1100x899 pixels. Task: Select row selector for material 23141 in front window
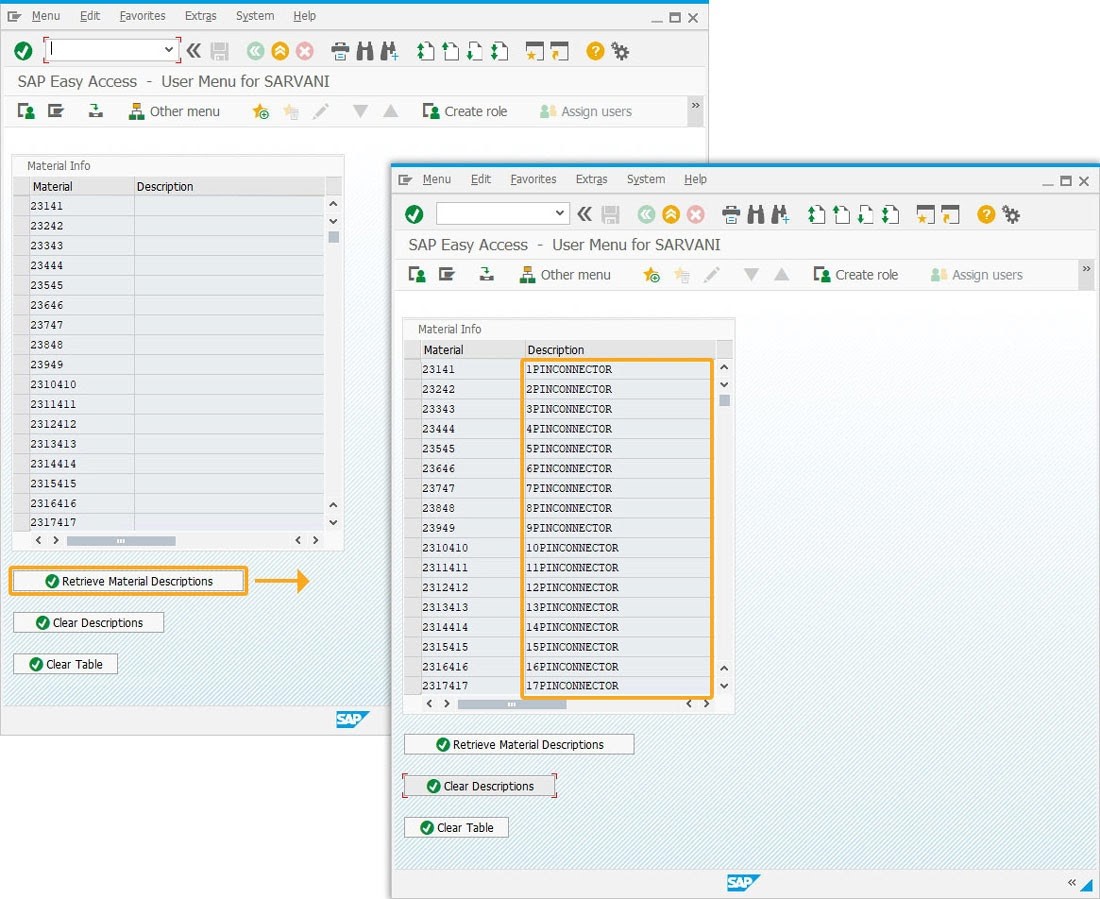412,369
